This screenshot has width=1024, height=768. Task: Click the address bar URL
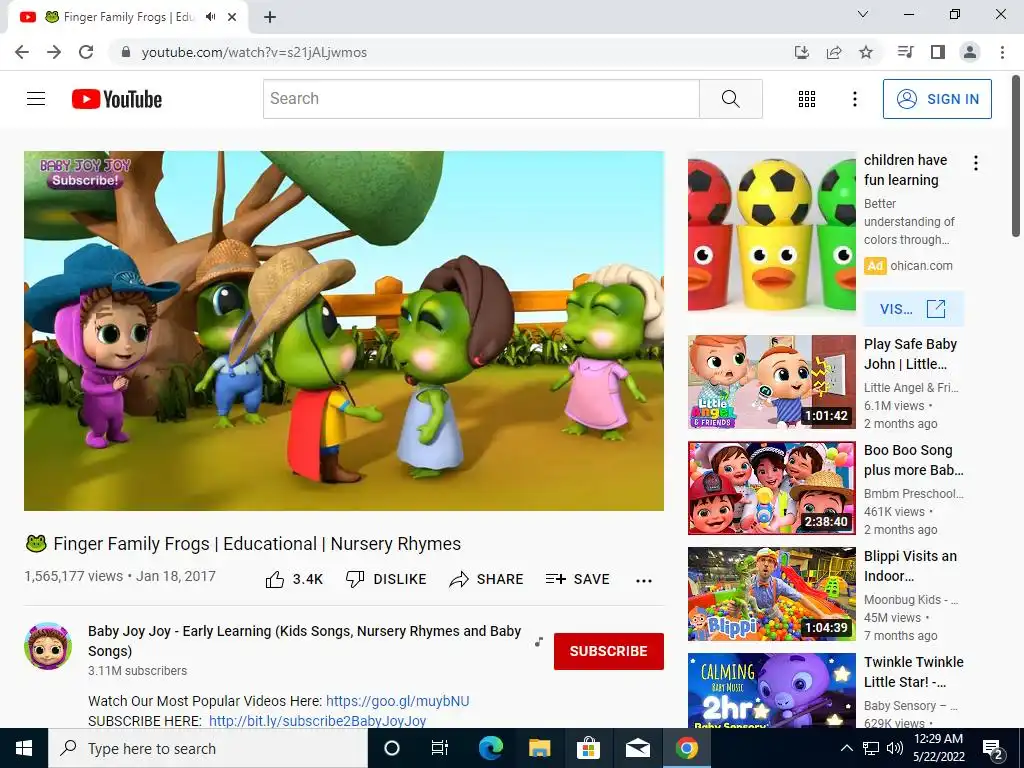[x=254, y=52]
